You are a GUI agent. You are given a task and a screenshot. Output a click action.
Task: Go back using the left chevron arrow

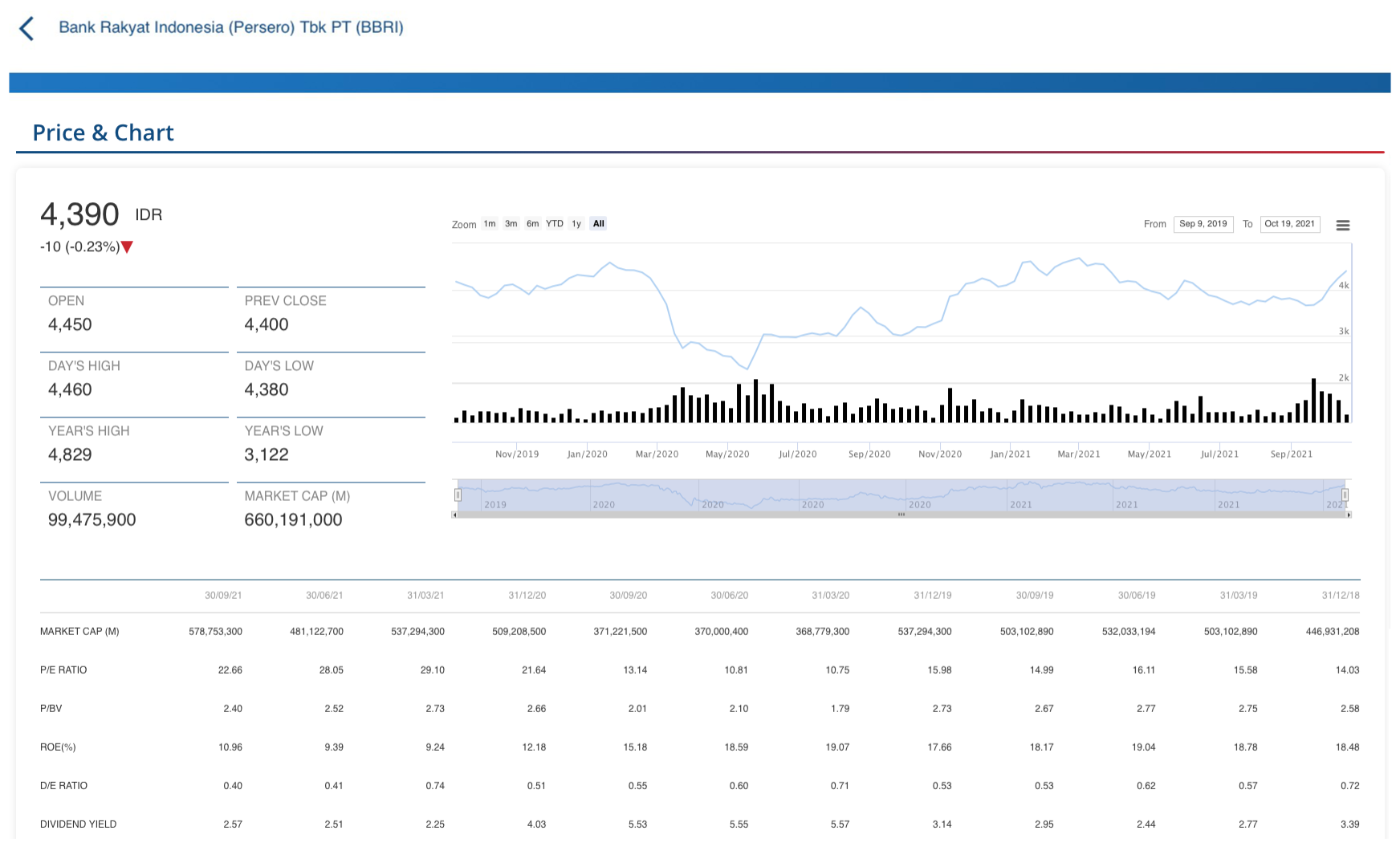pos(26,29)
